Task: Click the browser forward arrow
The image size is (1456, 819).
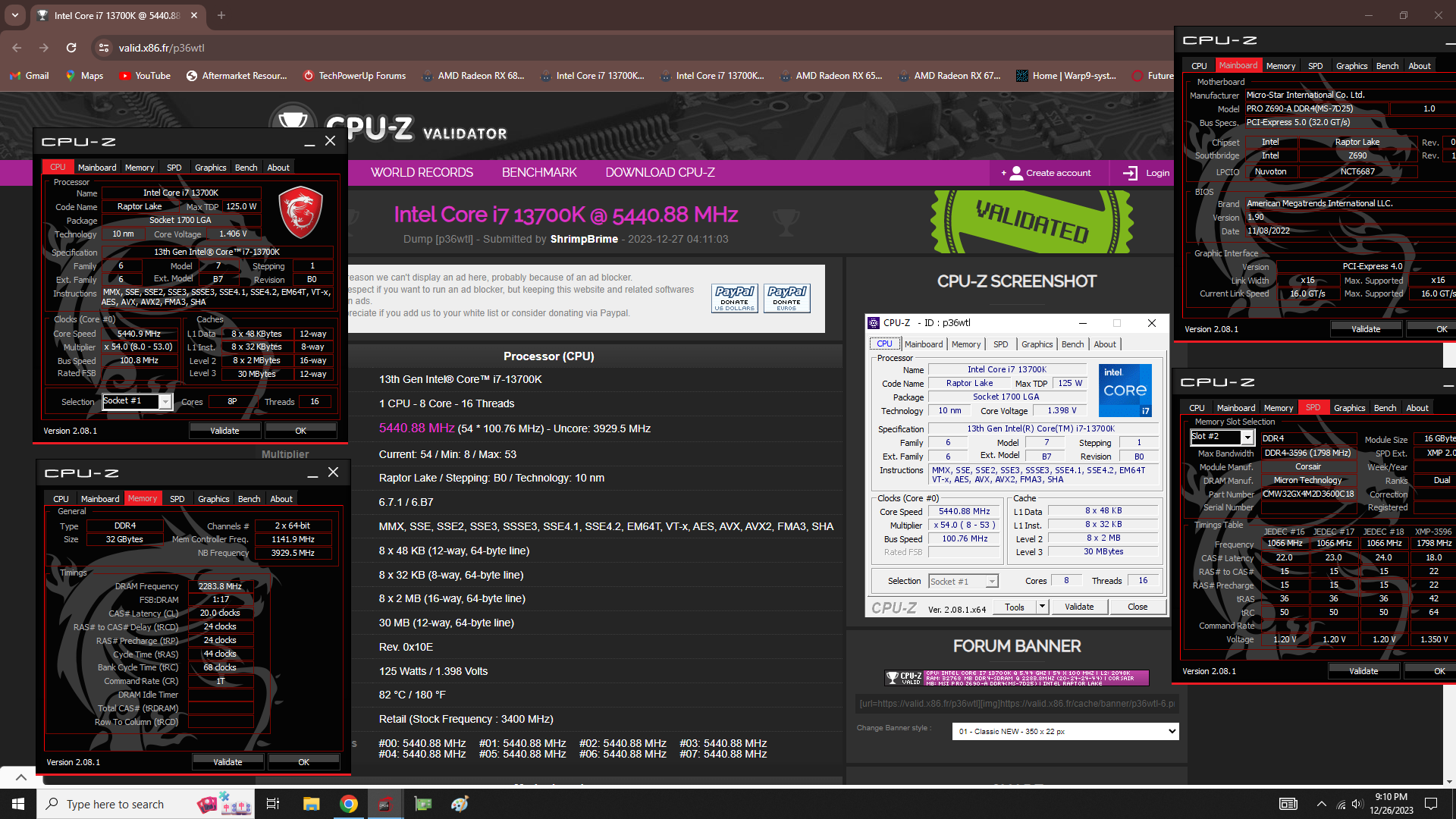Action: [x=44, y=48]
